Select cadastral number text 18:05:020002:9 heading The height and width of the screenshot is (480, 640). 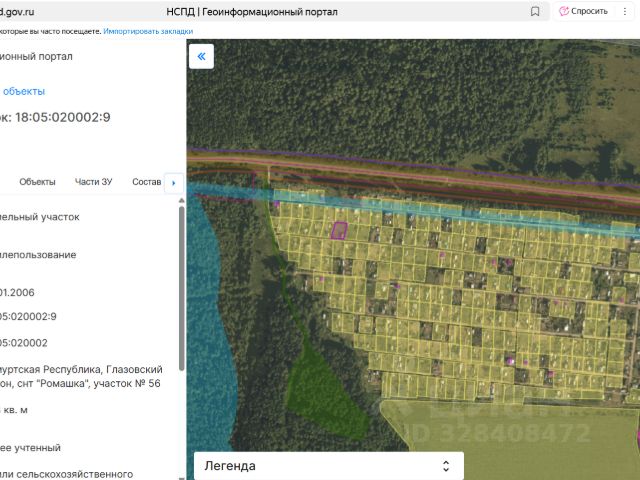(63, 118)
